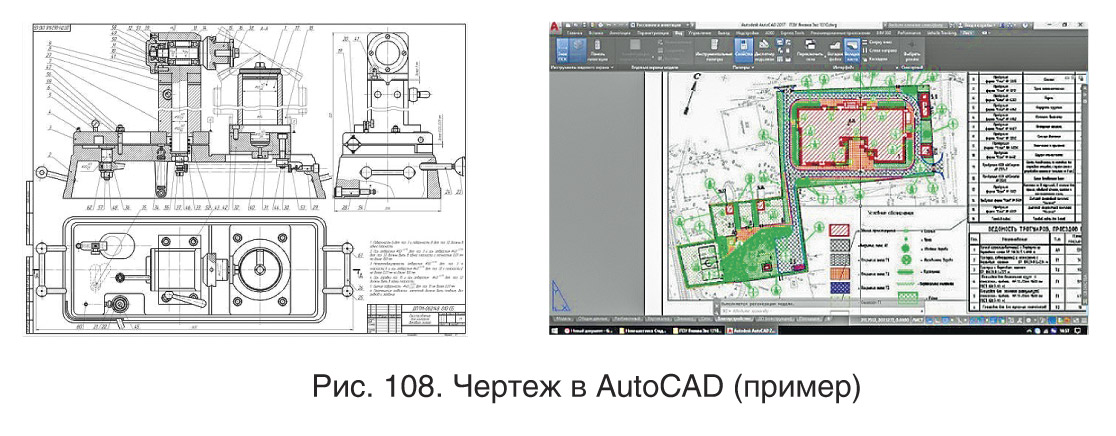Image resolution: width=1116 pixels, height=436 pixels.
Task: Arrange windows Слева направо
Action: [880, 50]
